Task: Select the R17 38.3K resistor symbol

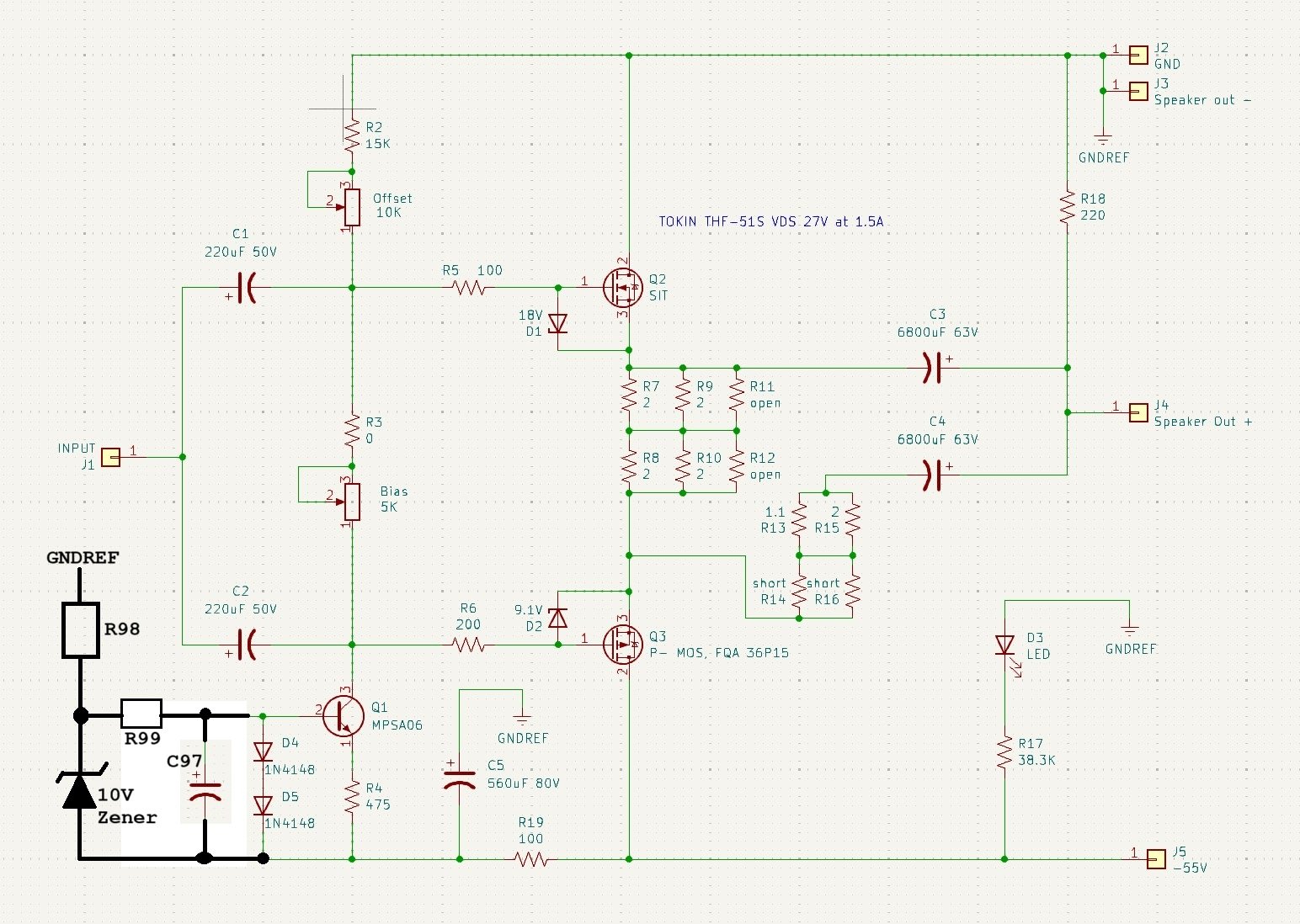Action: [1004, 752]
